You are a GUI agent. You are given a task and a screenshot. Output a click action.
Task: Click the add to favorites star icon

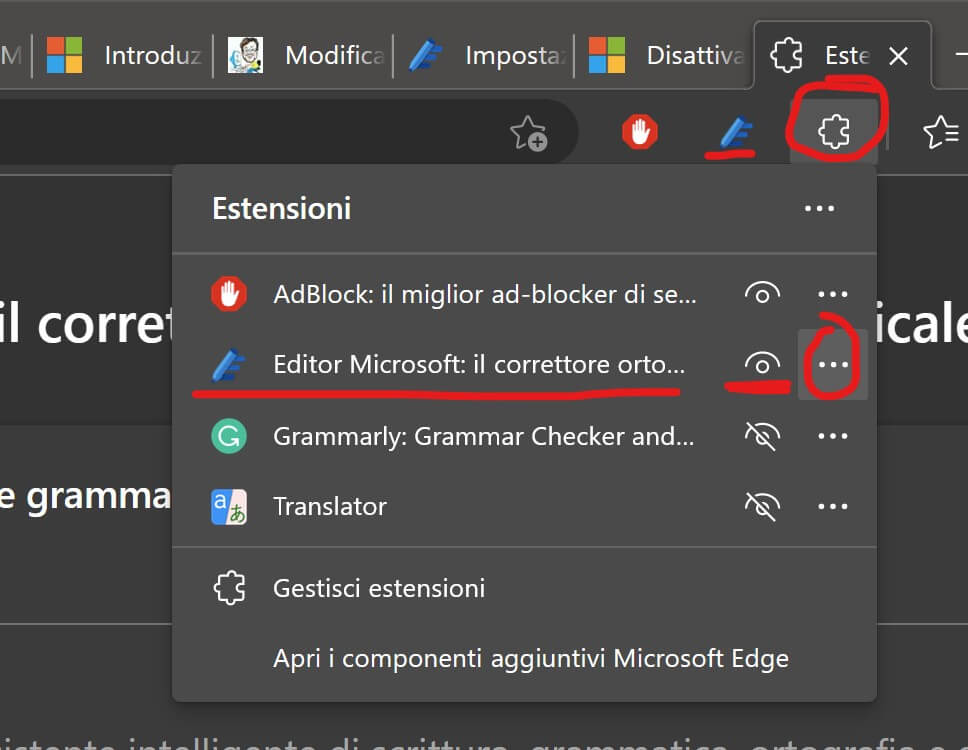tap(528, 133)
